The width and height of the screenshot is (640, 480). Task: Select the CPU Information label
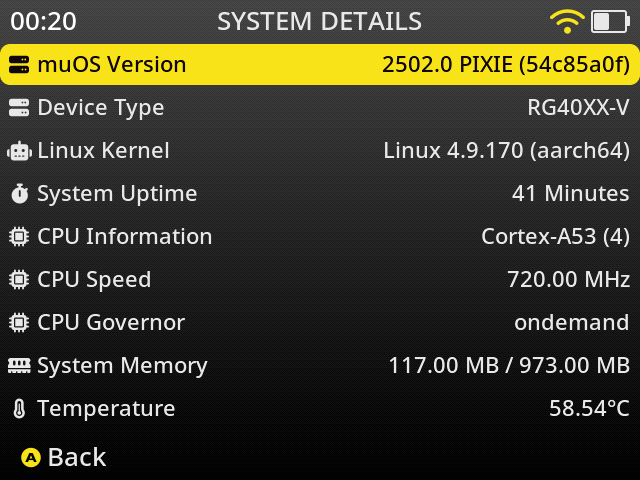point(124,237)
